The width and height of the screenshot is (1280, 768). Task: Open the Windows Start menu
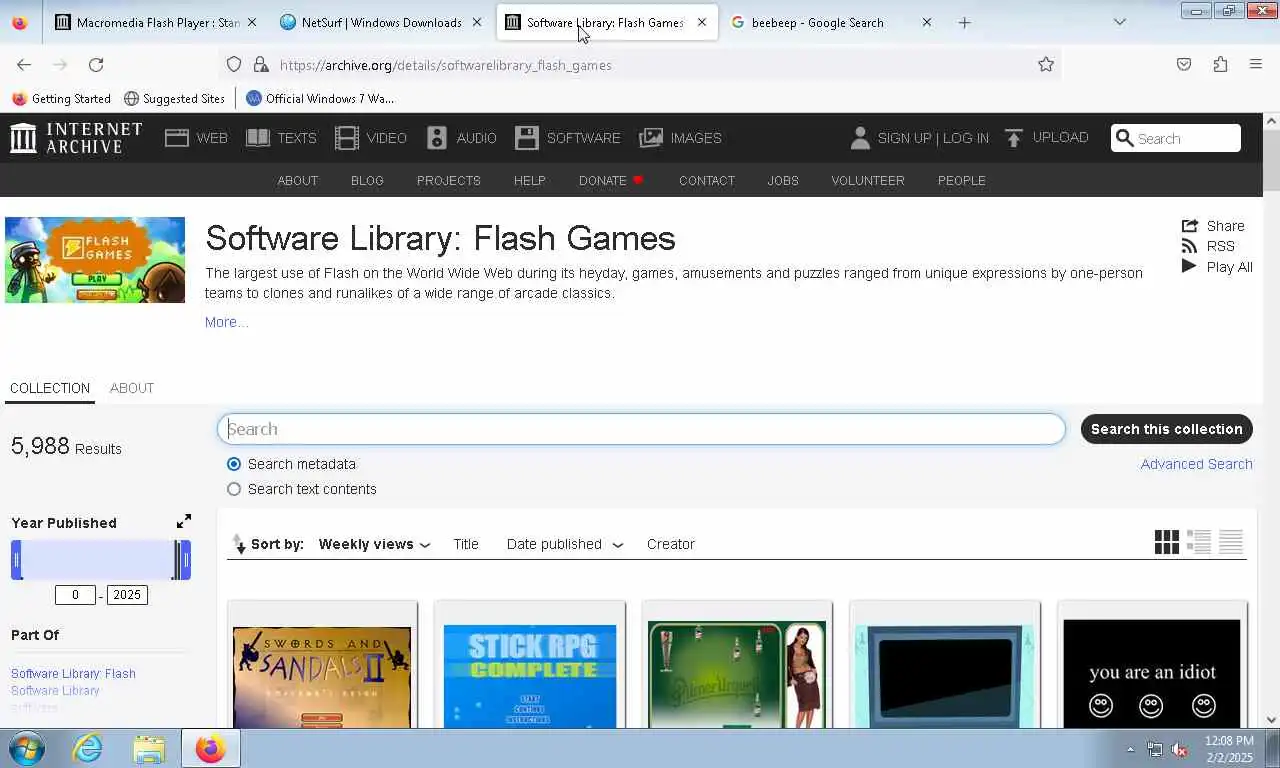[27, 748]
